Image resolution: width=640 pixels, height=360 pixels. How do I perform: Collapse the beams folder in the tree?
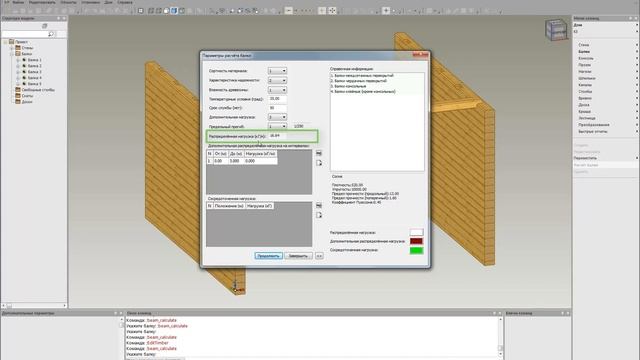pos(12,54)
